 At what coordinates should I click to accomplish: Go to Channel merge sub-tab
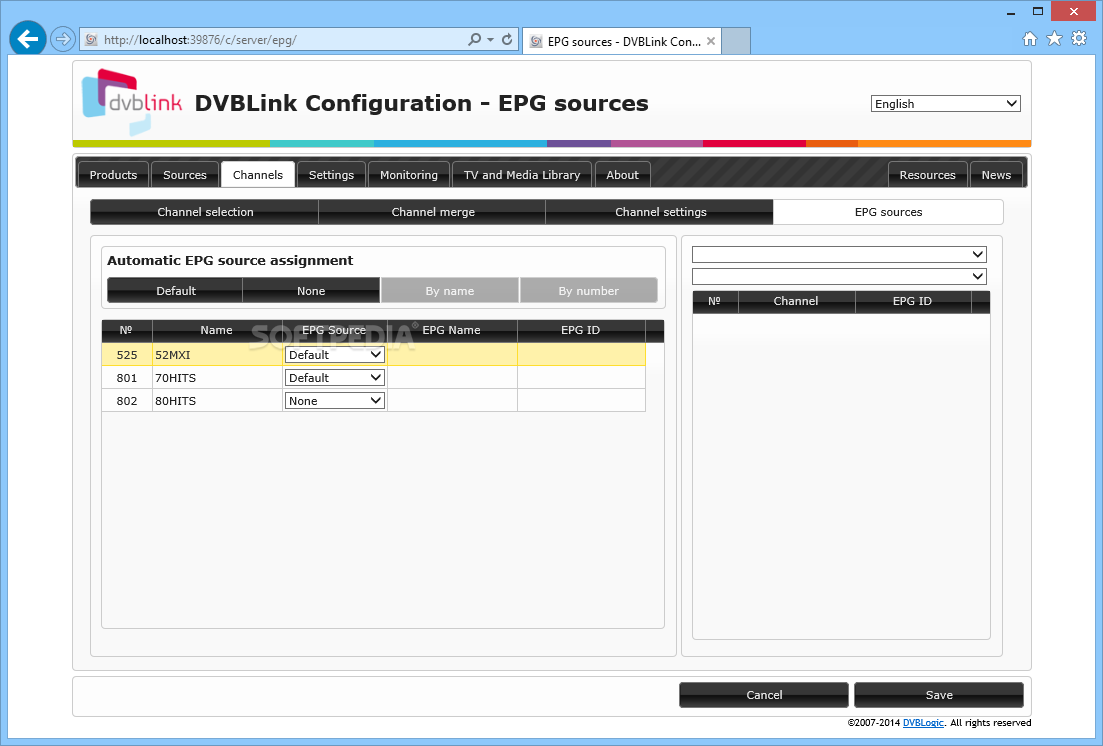[x=433, y=212]
